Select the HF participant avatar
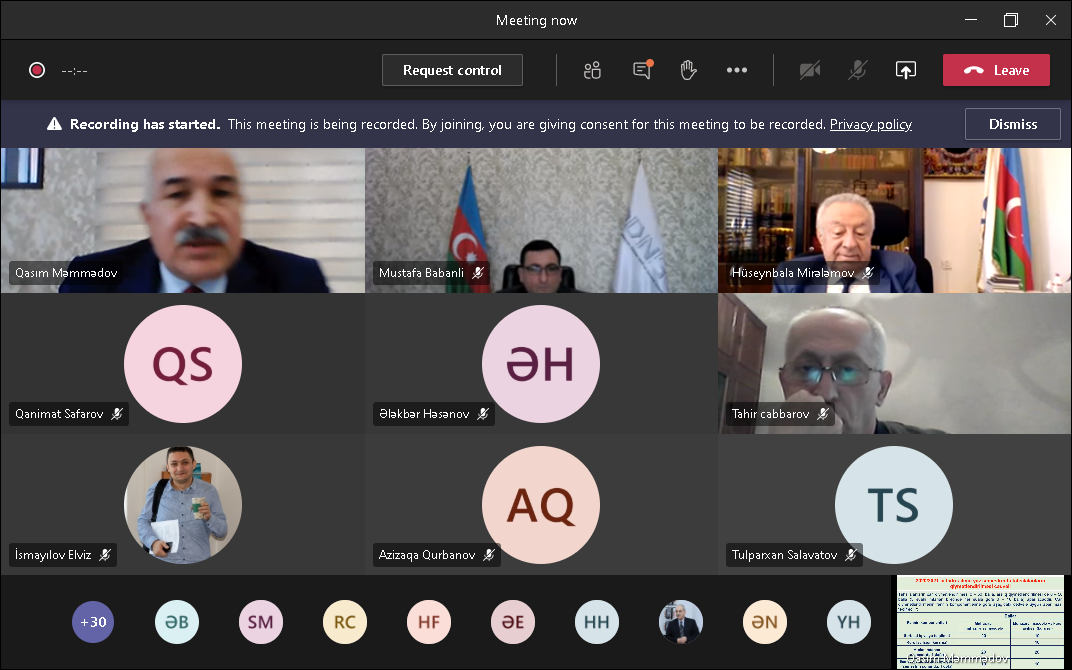Image resolution: width=1072 pixels, height=670 pixels. [x=429, y=622]
